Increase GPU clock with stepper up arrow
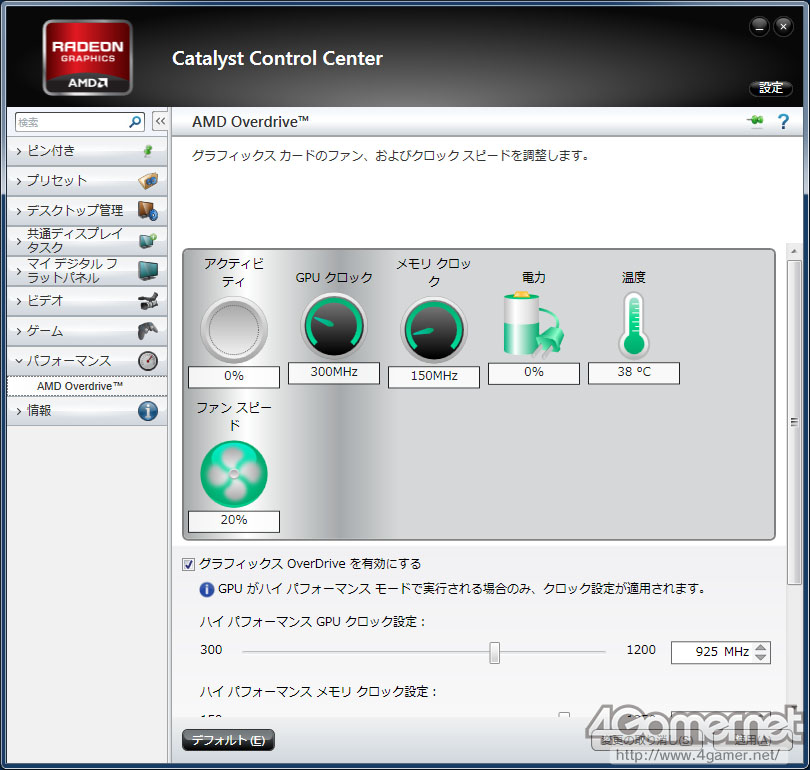The width and height of the screenshot is (810, 770). click(761, 648)
